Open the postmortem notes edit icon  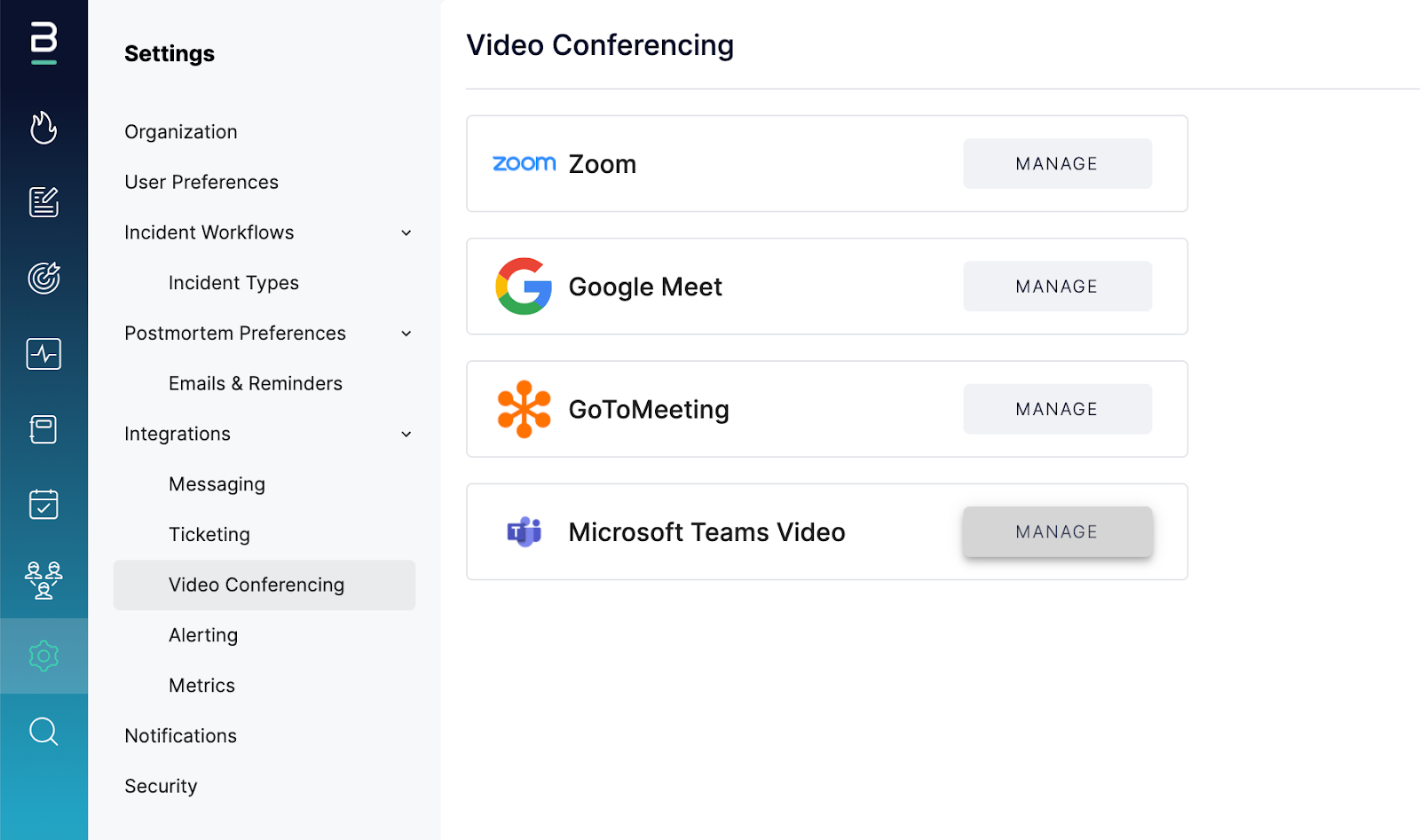(x=43, y=202)
